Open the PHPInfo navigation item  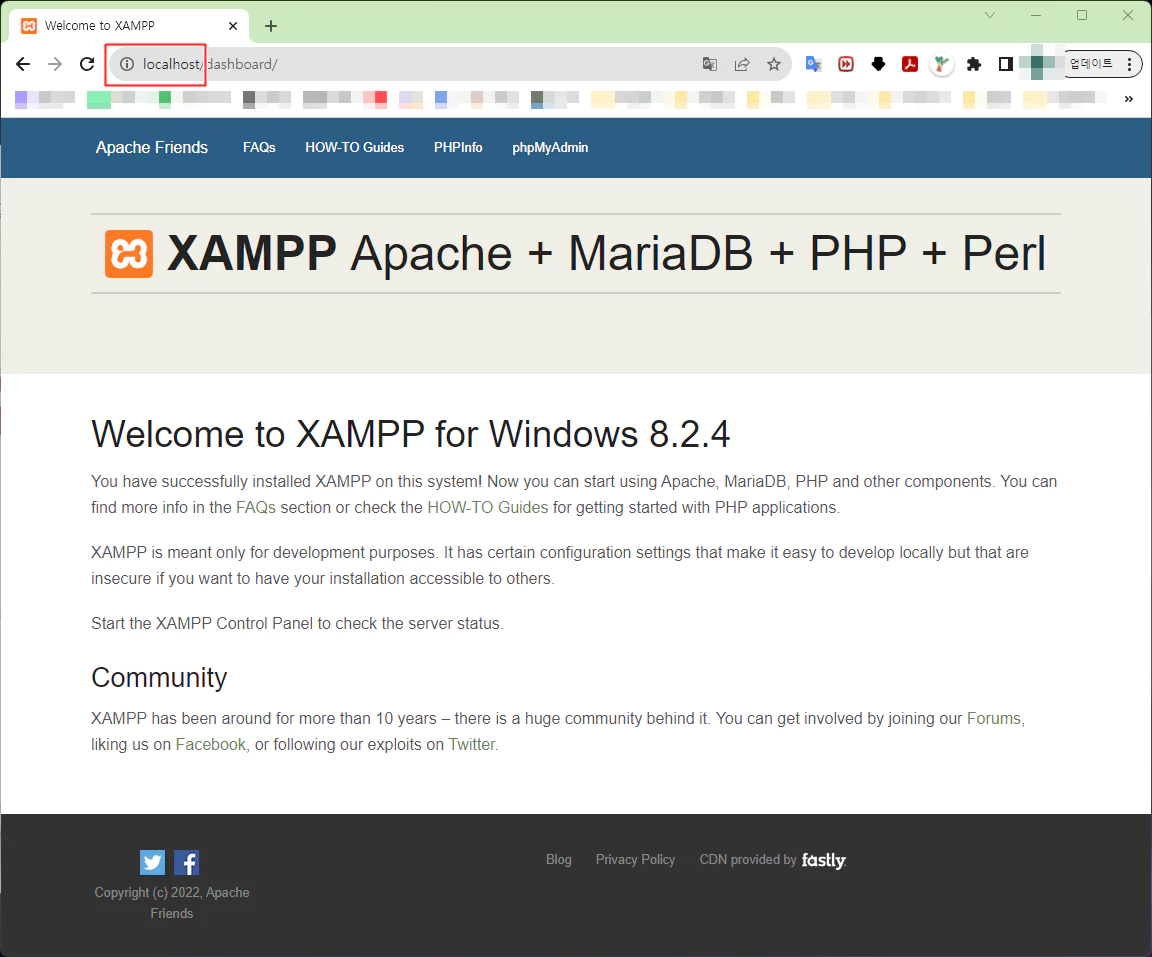[x=458, y=148]
